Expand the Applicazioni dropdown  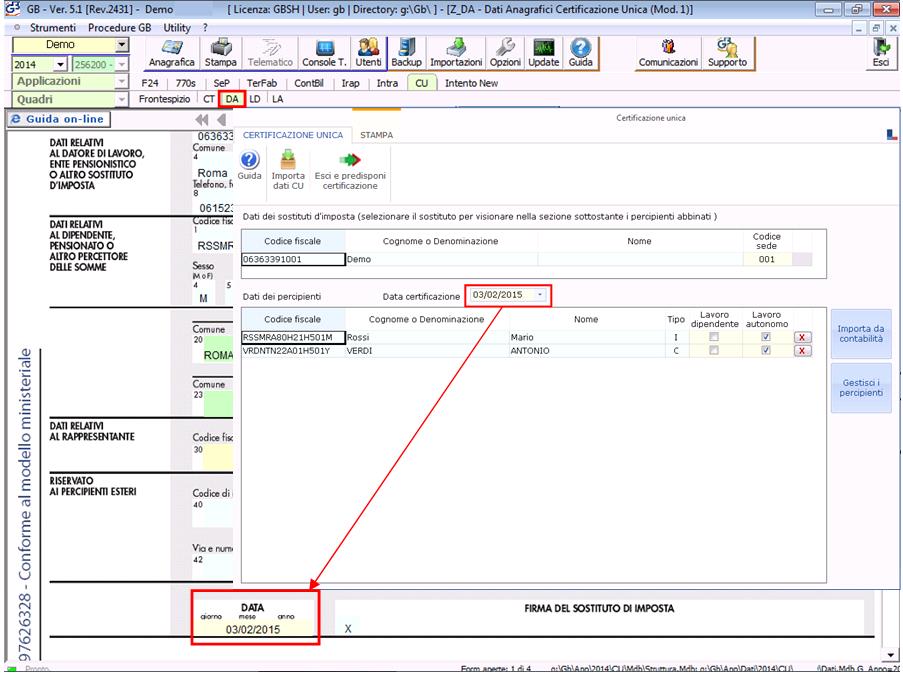(122, 82)
